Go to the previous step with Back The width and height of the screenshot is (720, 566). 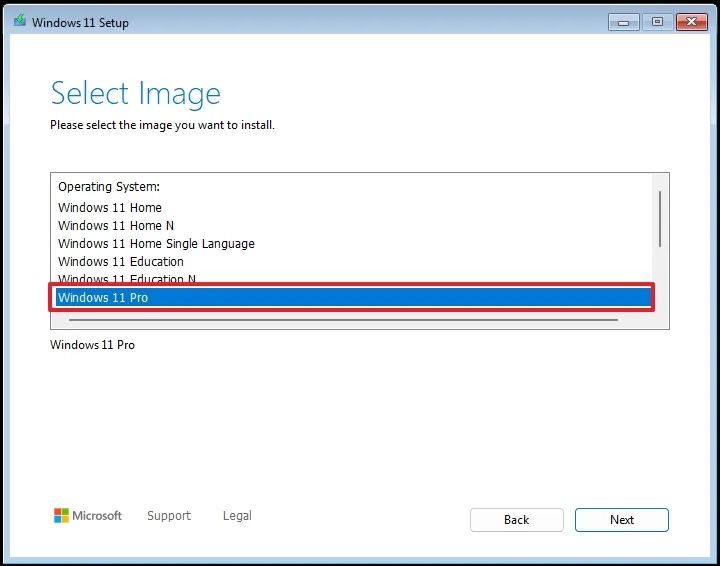click(516, 520)
